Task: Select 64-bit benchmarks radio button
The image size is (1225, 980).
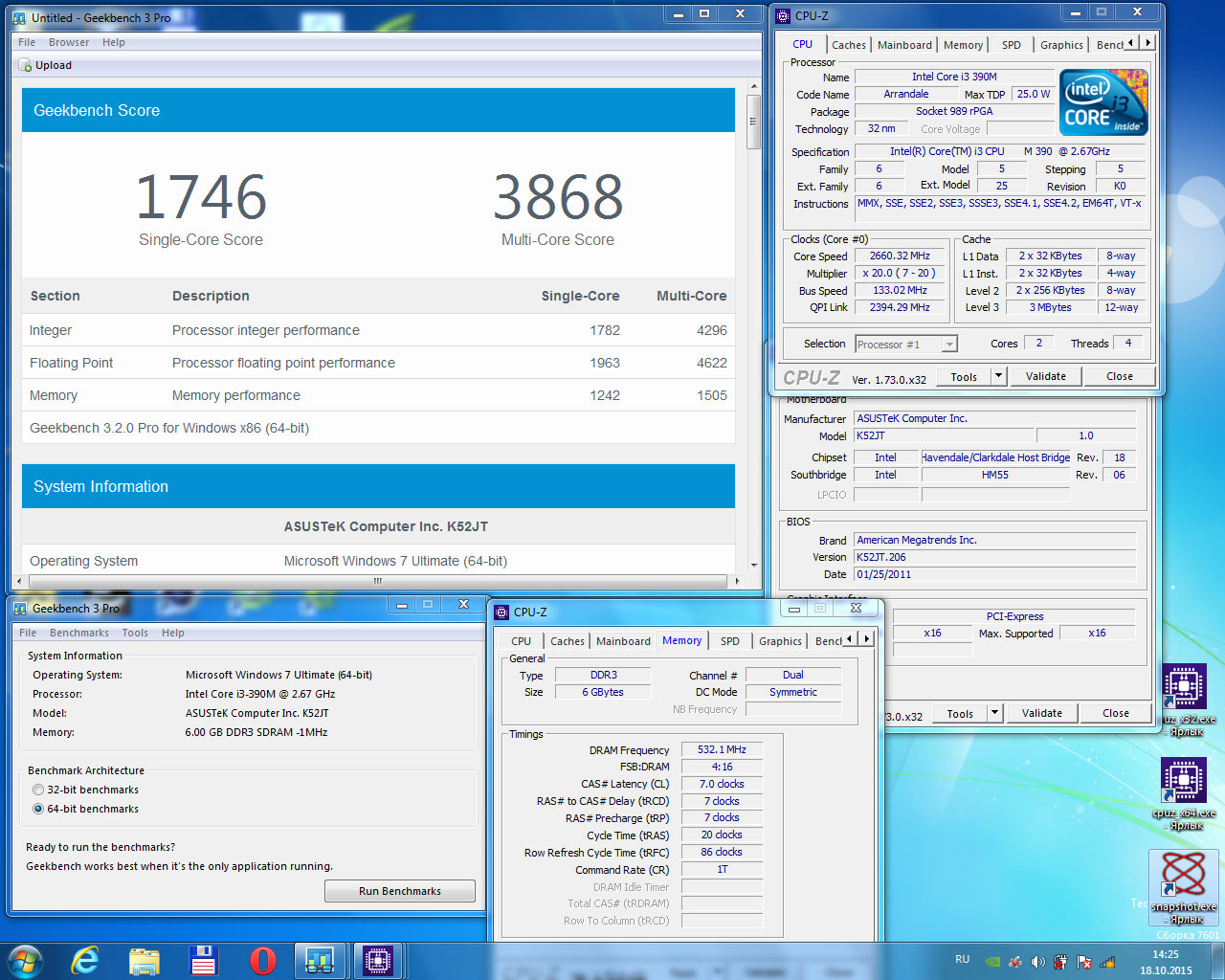Action: (x=38, y=809)
